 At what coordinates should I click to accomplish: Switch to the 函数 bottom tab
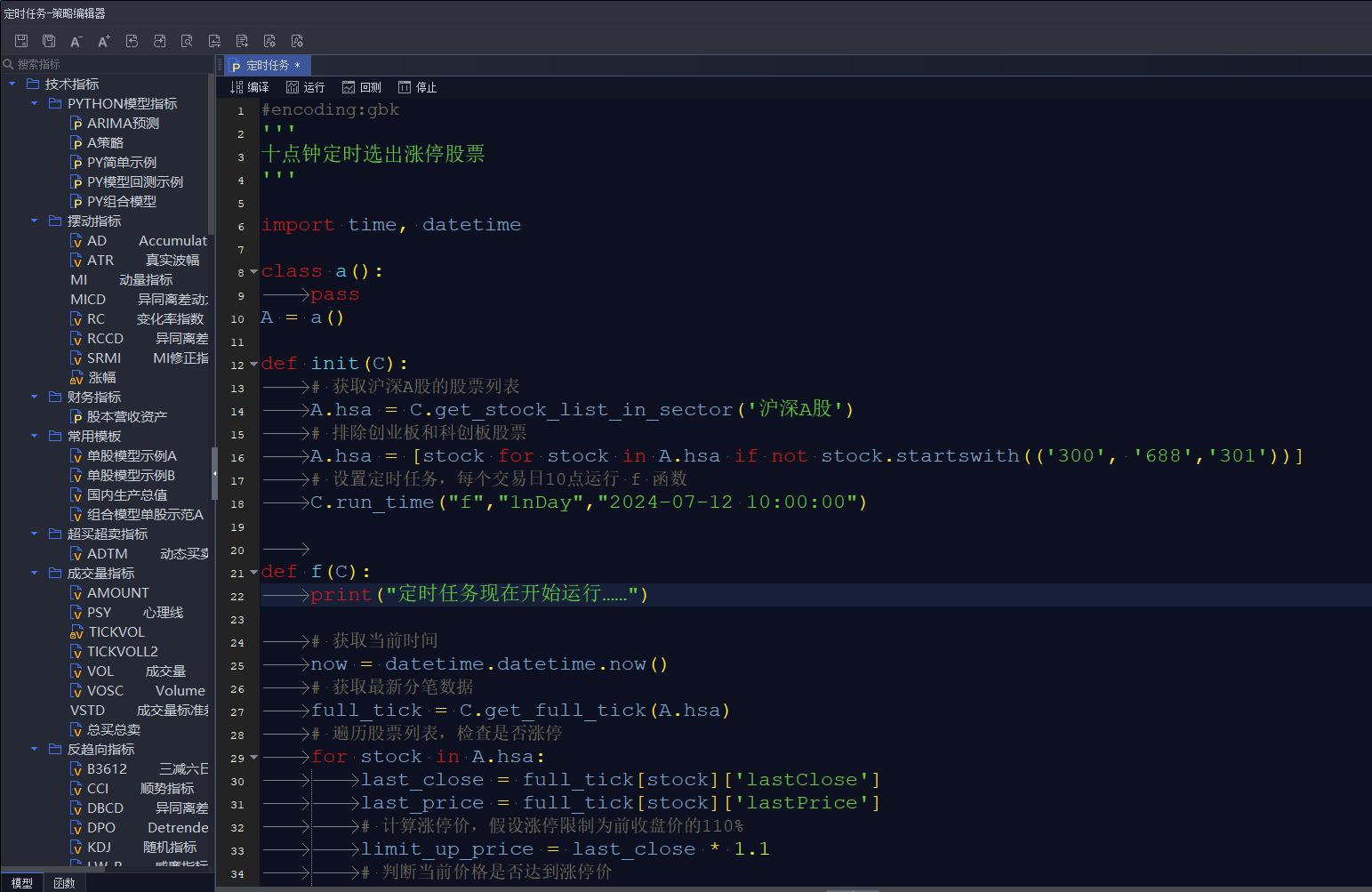point(64,883)
